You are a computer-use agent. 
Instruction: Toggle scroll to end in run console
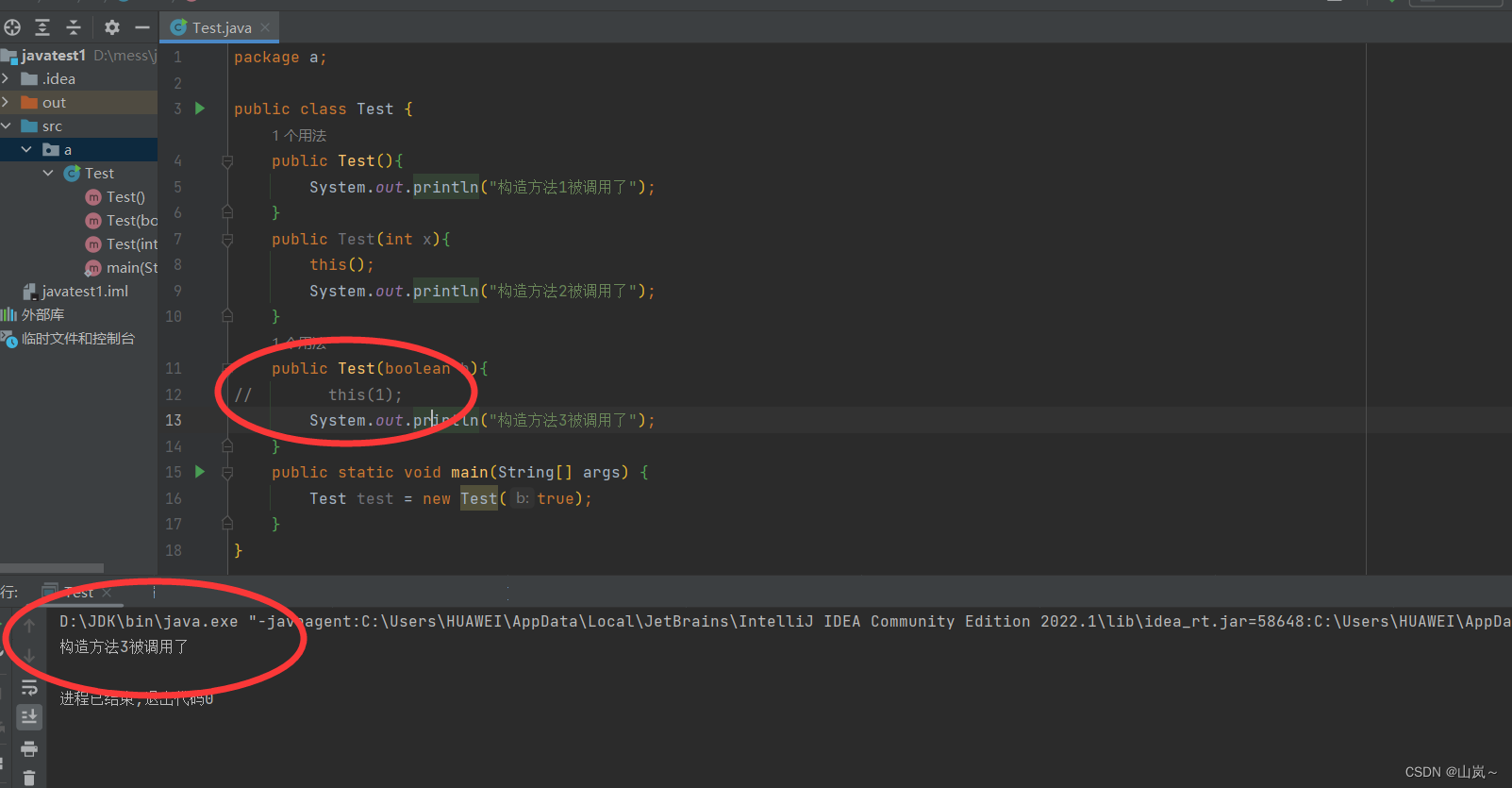click(x=29, y=717)
